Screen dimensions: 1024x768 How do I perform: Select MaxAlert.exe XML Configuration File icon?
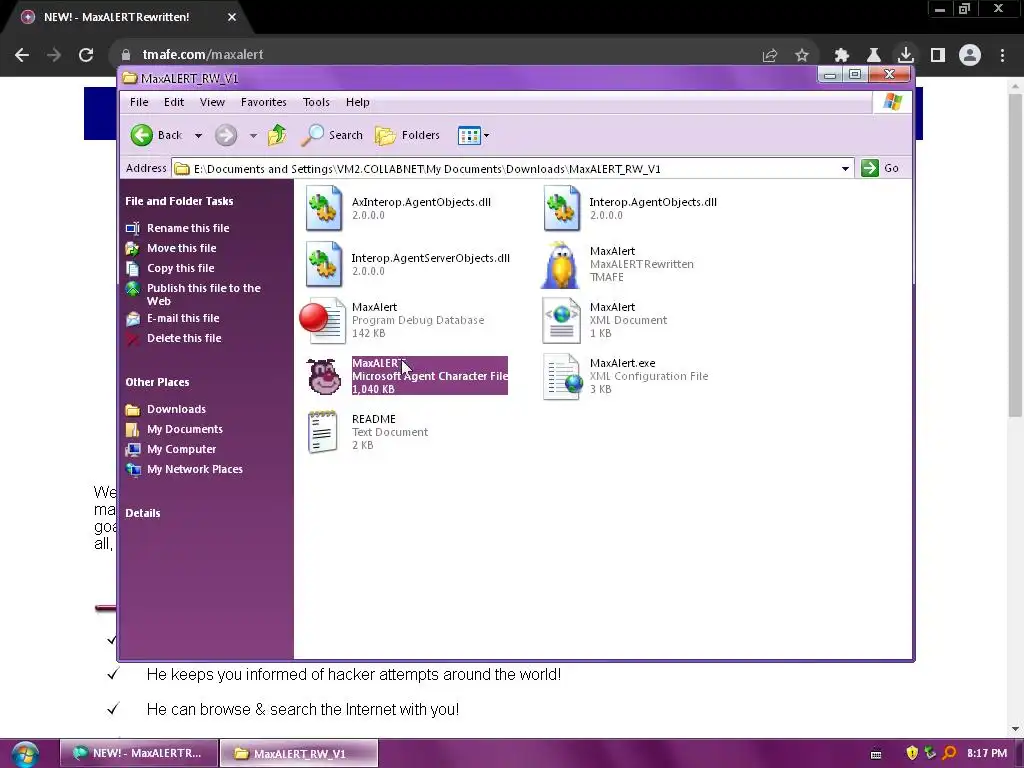tap(563, 376)
